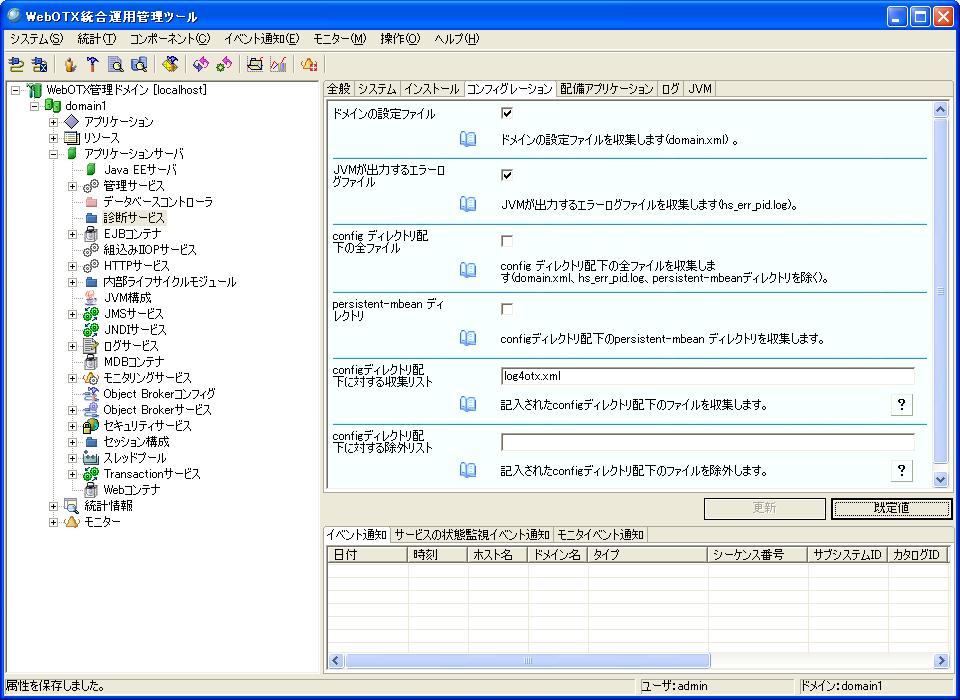Click the ? help button for 除外リスト
Viewport: 960px width, 700px height.
tap(901, 470)
